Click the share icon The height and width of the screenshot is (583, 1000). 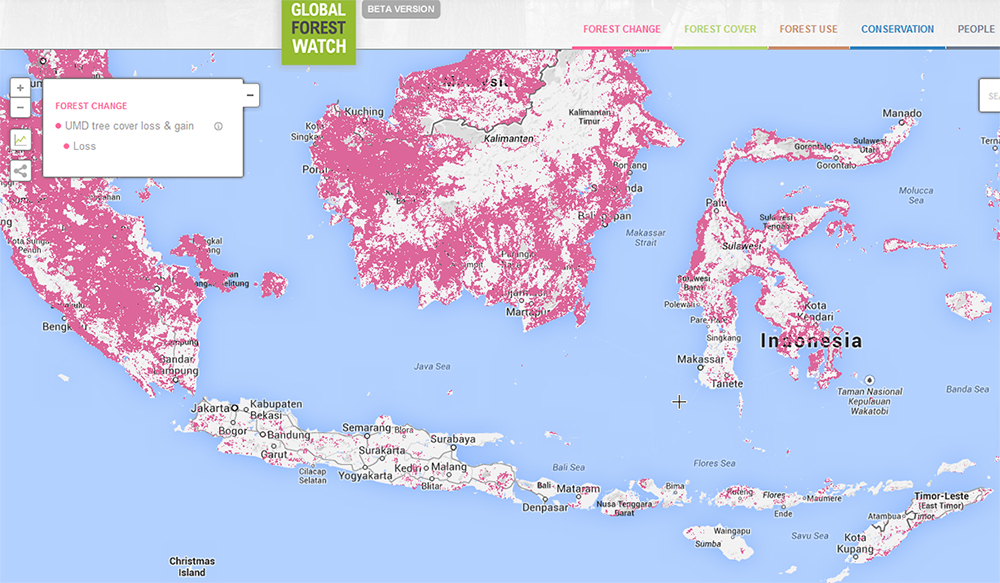pyautogui.click(x=20, y=170)
